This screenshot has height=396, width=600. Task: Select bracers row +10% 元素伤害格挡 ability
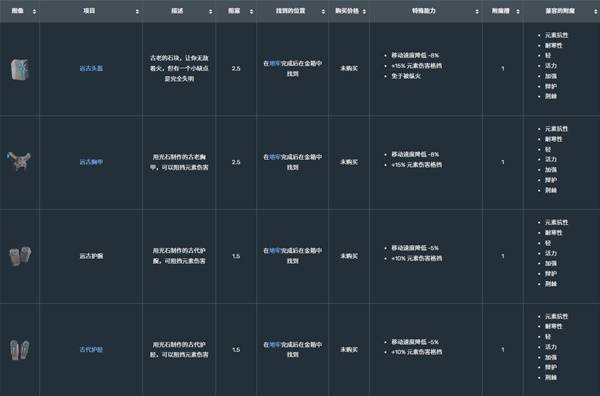tap(416, 259)
